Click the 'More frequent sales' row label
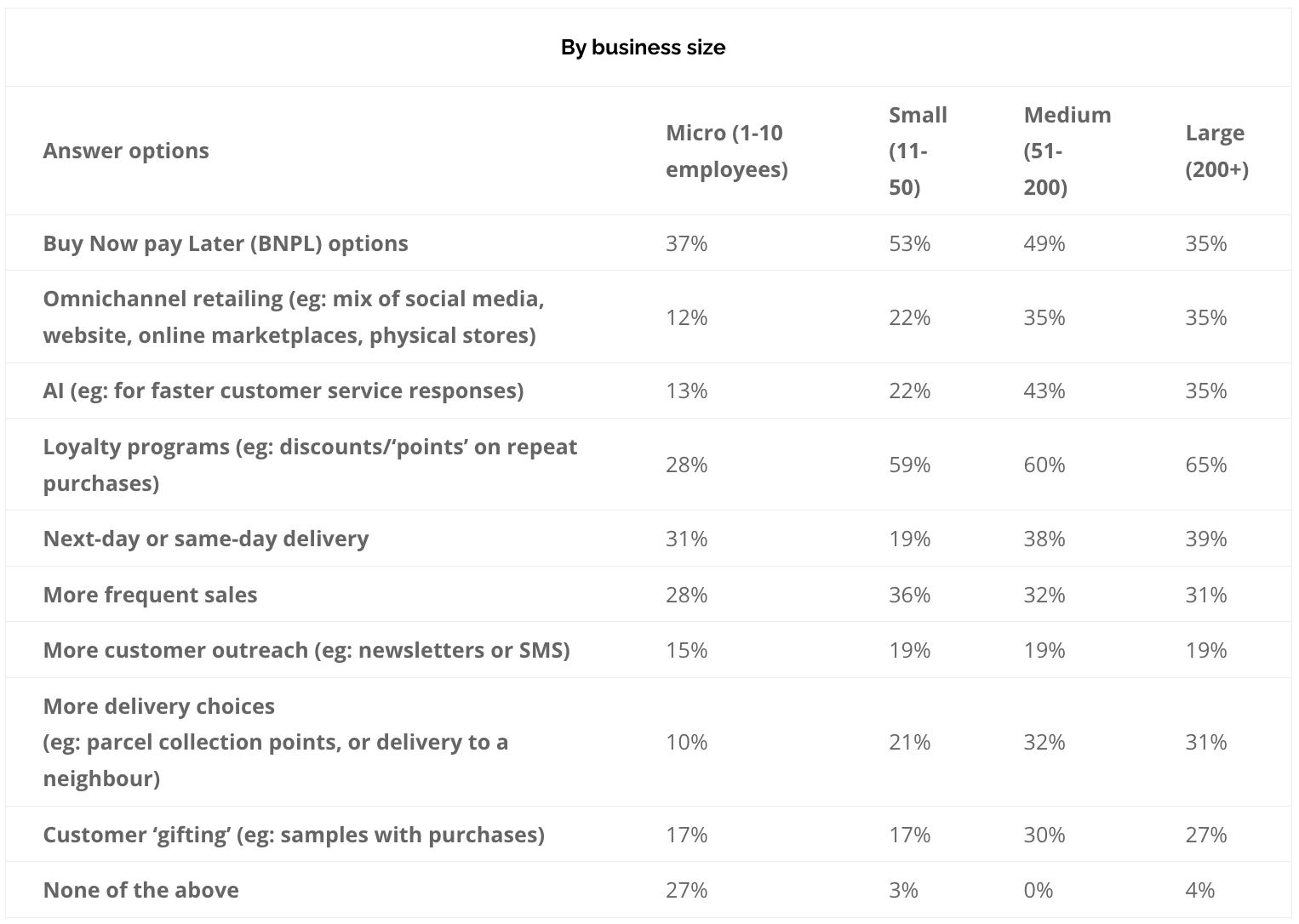This screenshot has height=924, width=1299. click(x=151, y=595)
